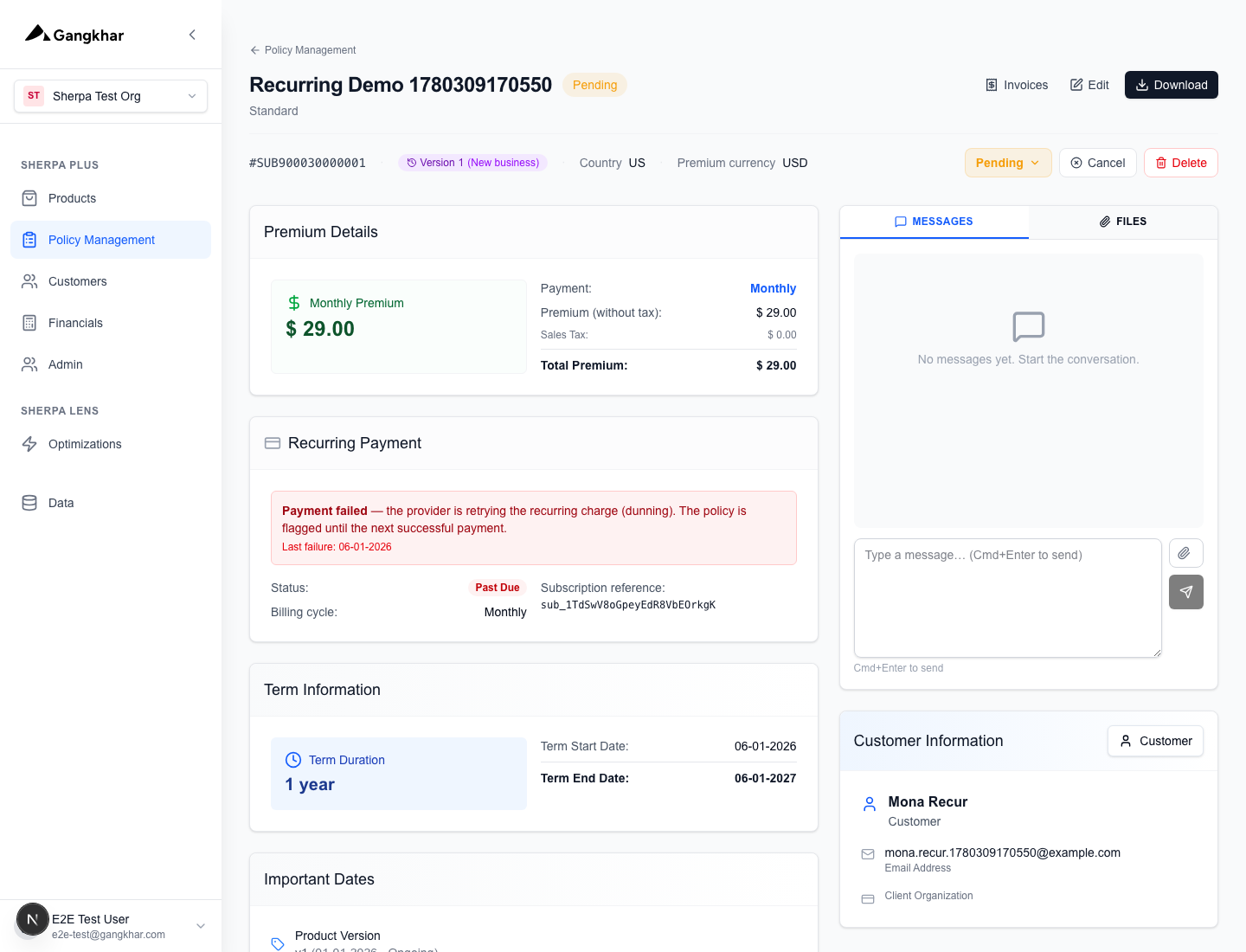
Task: Open the Pending status dropdown
Action: (1008, 163)
